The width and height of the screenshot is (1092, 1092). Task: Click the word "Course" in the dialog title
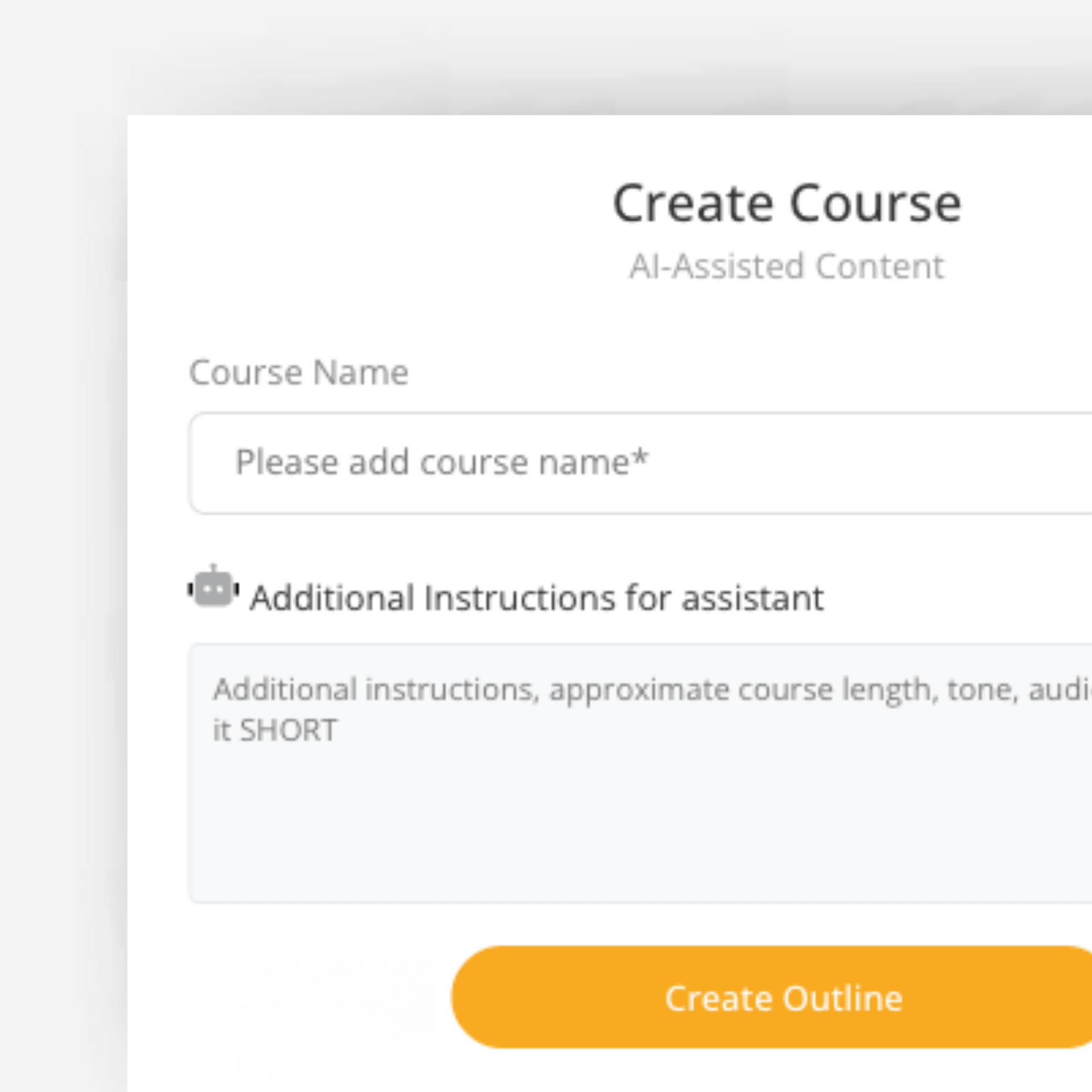click(x=875, y=203)
